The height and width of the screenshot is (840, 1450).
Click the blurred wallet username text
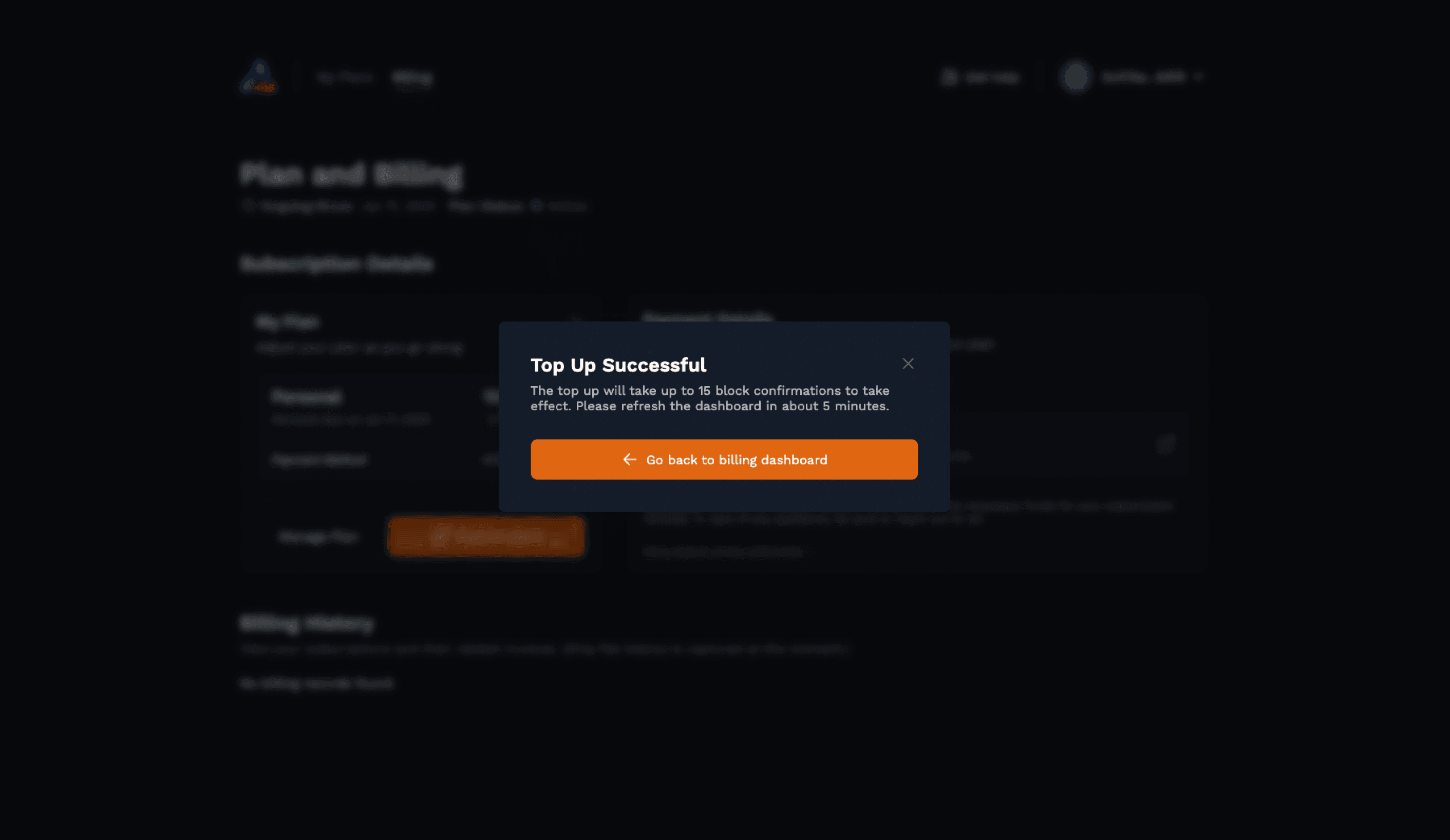1143,77
